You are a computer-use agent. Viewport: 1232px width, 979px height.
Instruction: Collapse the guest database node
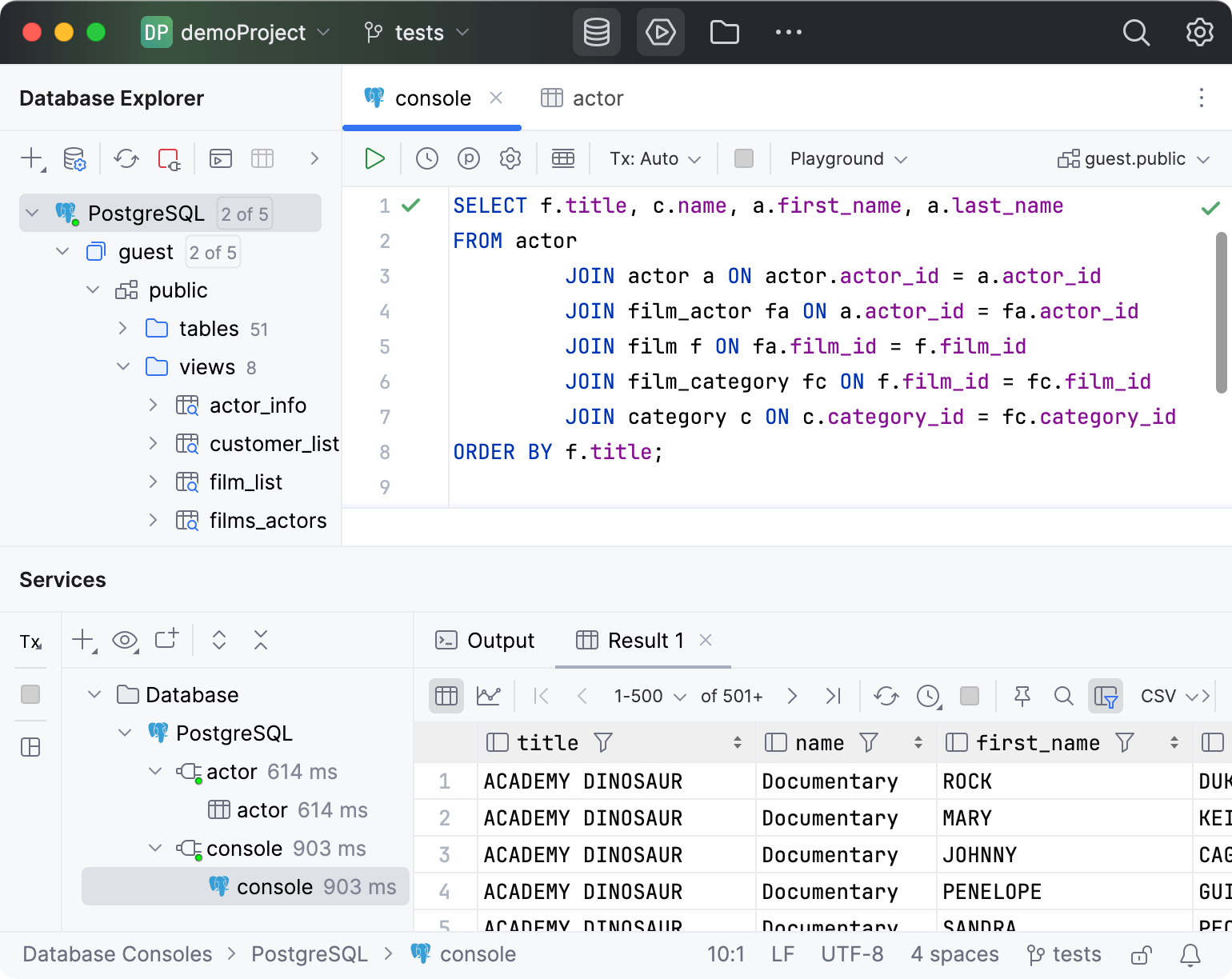point(62,251)
